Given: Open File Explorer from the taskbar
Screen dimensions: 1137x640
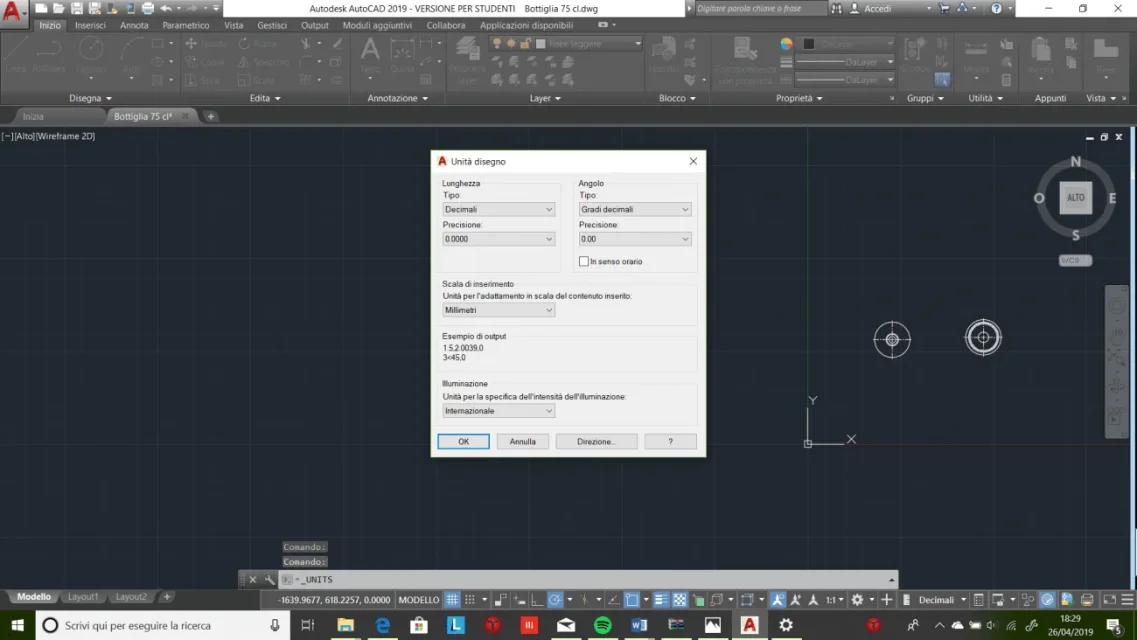Looking at the screenshot, I should 345,625.
